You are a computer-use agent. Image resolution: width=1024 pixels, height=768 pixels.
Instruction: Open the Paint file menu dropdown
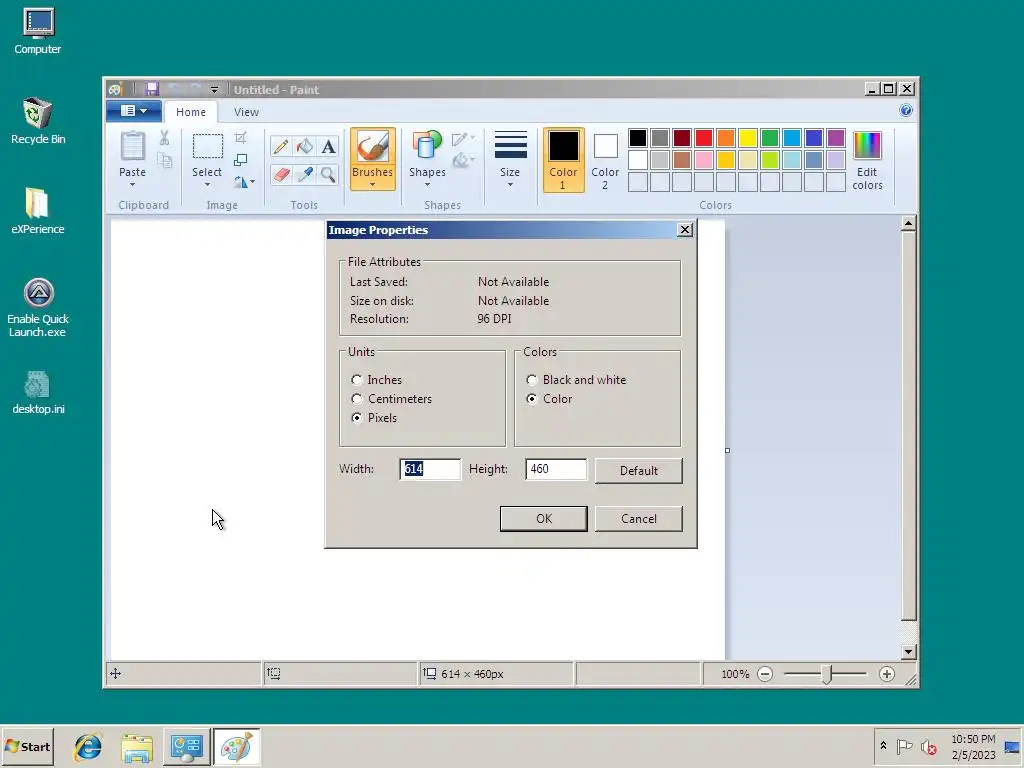[x=134, y=111]
